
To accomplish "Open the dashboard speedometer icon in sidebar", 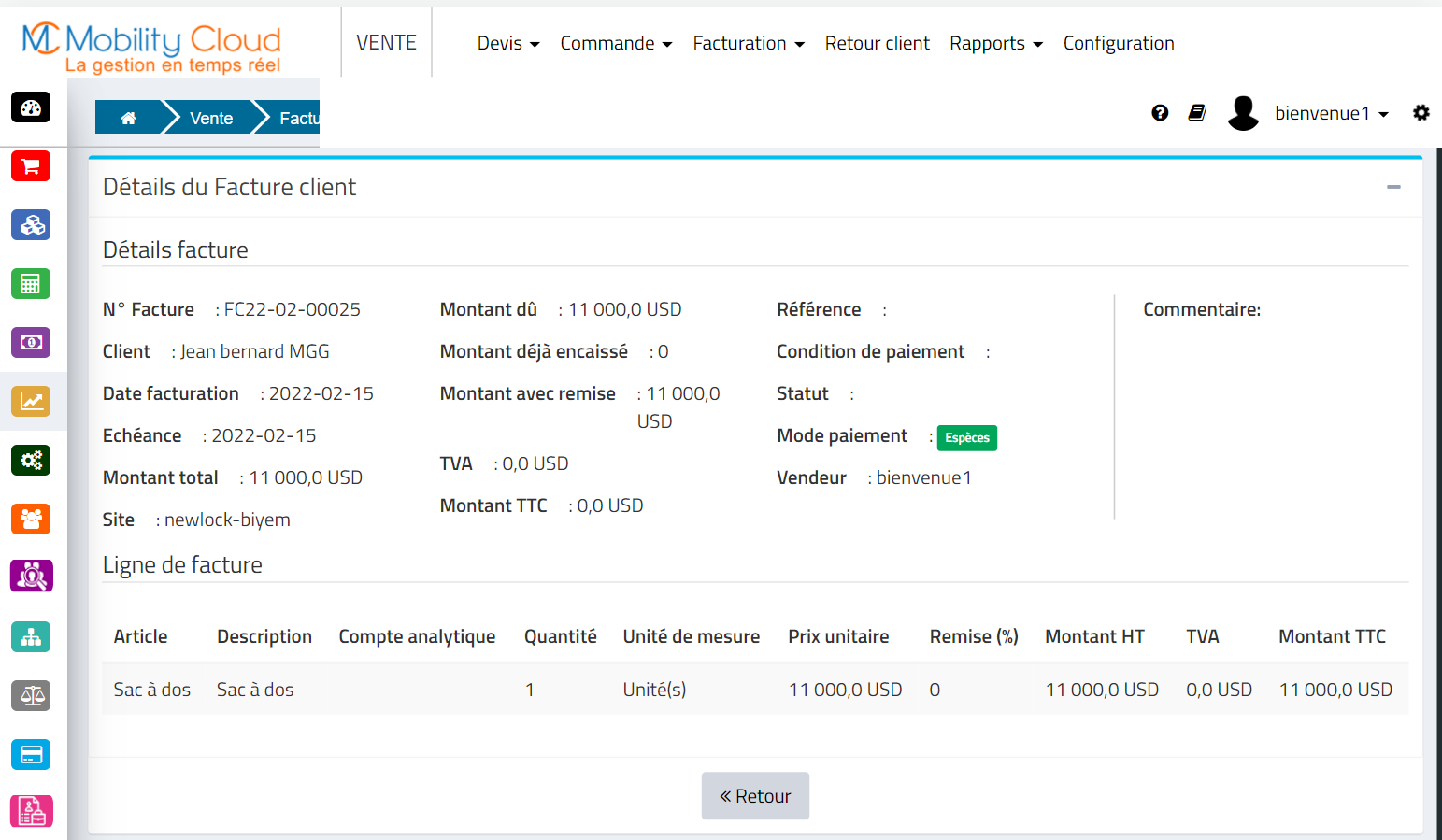I will [31, 107].
